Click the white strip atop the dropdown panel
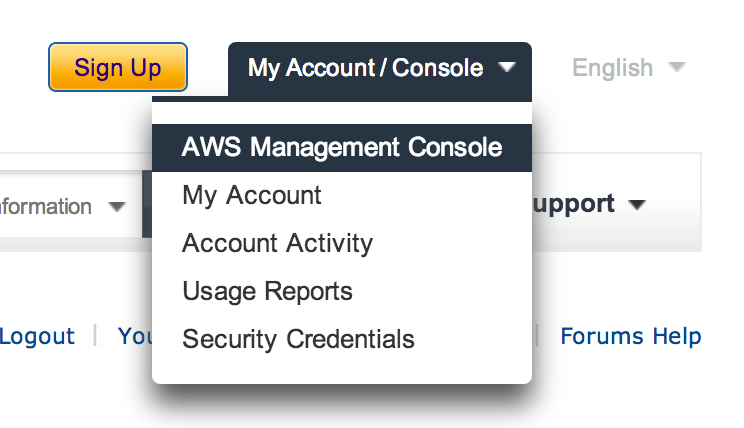 click(342, 110)
